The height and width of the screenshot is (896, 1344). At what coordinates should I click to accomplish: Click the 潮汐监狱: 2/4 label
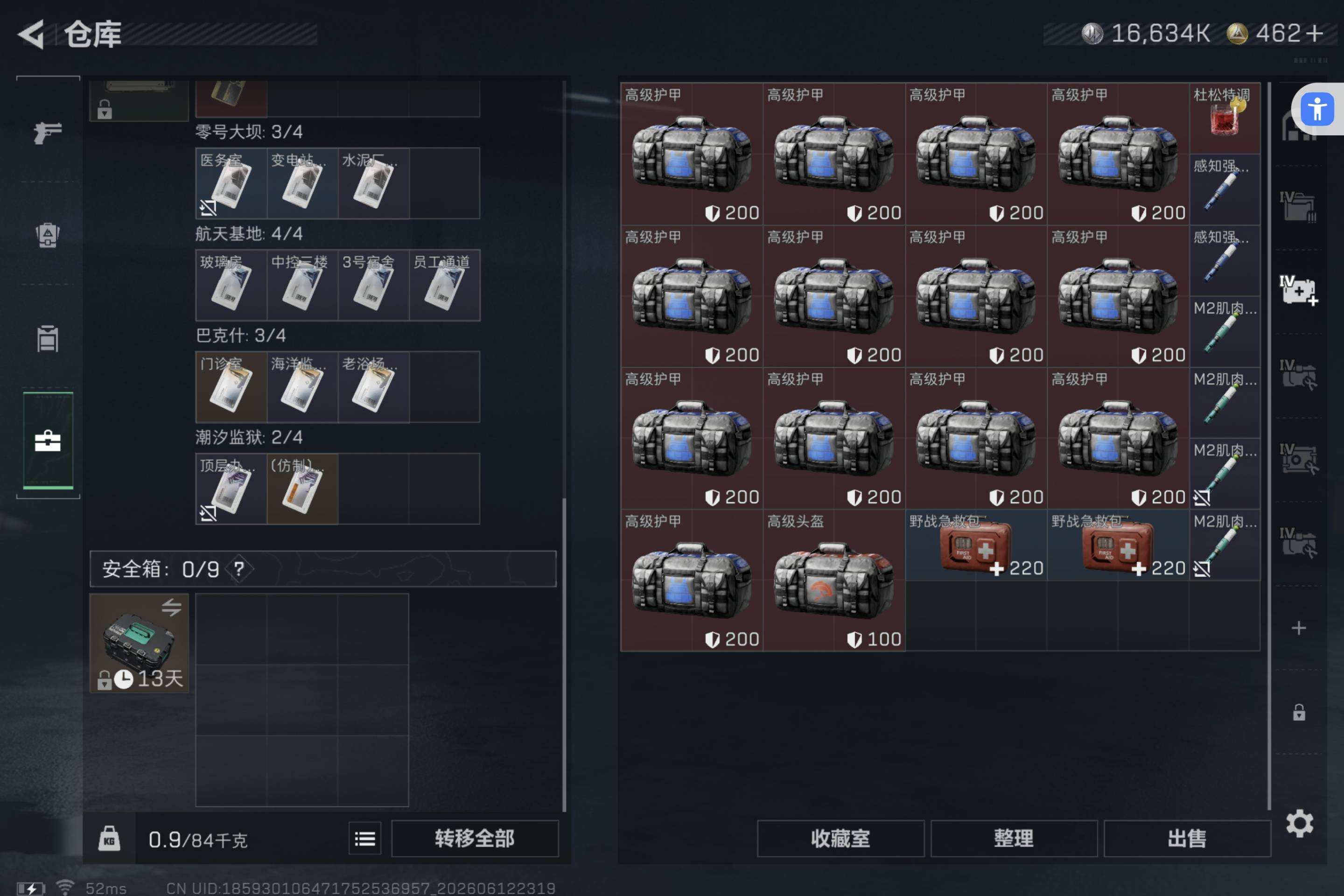coord(249,437)
